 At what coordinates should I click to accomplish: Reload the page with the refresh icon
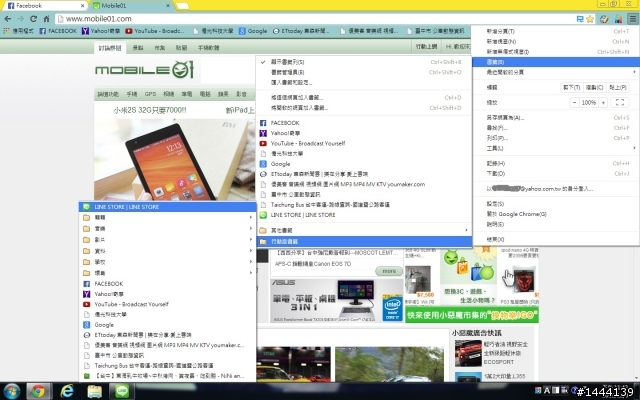pyautogui.click(x=33, y=19)
